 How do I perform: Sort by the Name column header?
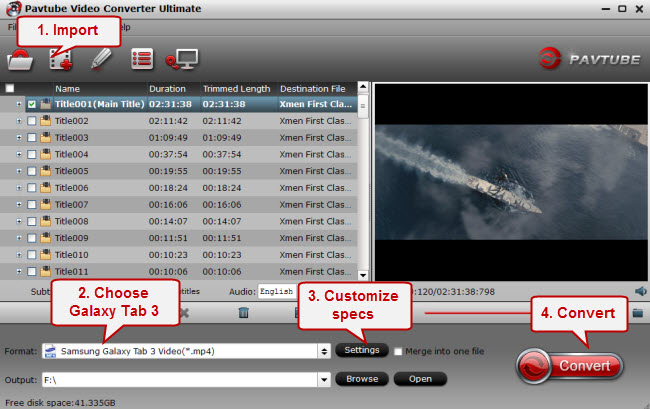pyautogui.click(x=68, y=89)
